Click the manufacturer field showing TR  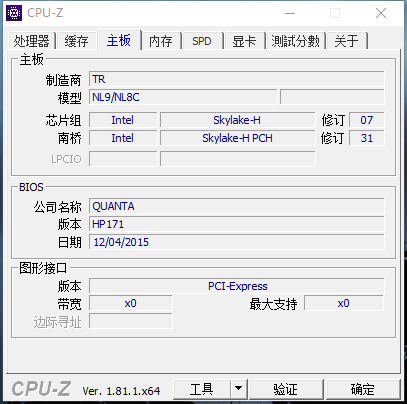tap(237, 79)
